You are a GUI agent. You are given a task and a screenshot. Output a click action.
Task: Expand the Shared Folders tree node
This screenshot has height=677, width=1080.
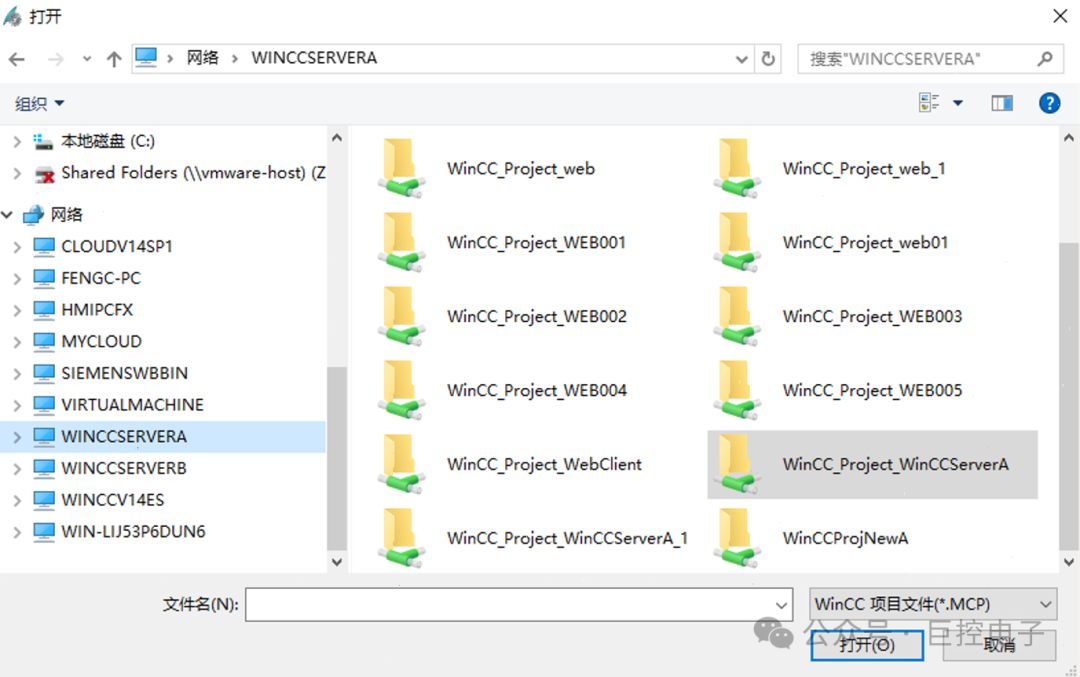coord(17,174)
